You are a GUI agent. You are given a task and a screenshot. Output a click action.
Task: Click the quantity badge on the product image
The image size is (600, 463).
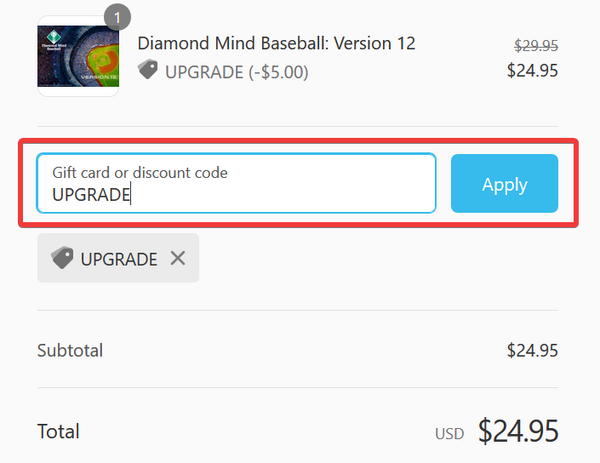(118, 17)
